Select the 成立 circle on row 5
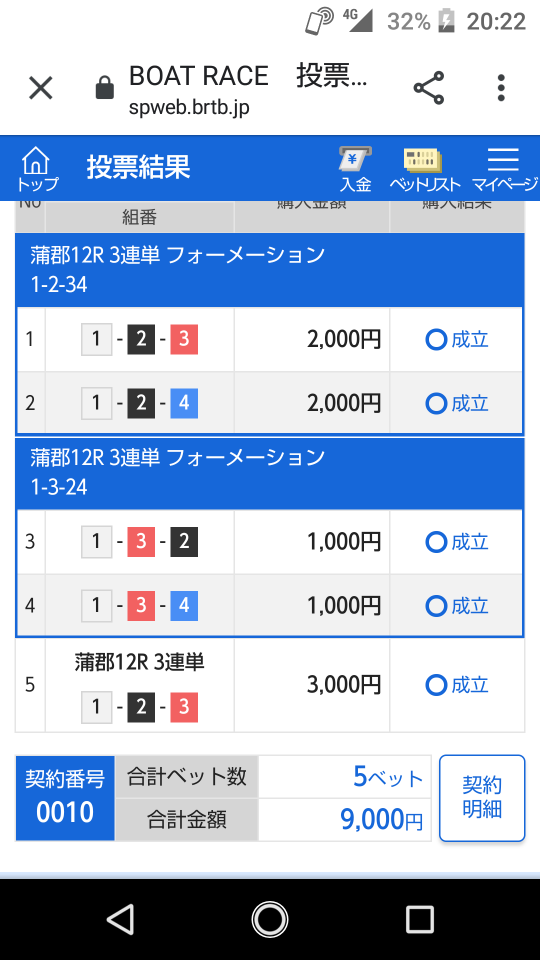Viewport: 540px width, 960px height. point(436,685)
